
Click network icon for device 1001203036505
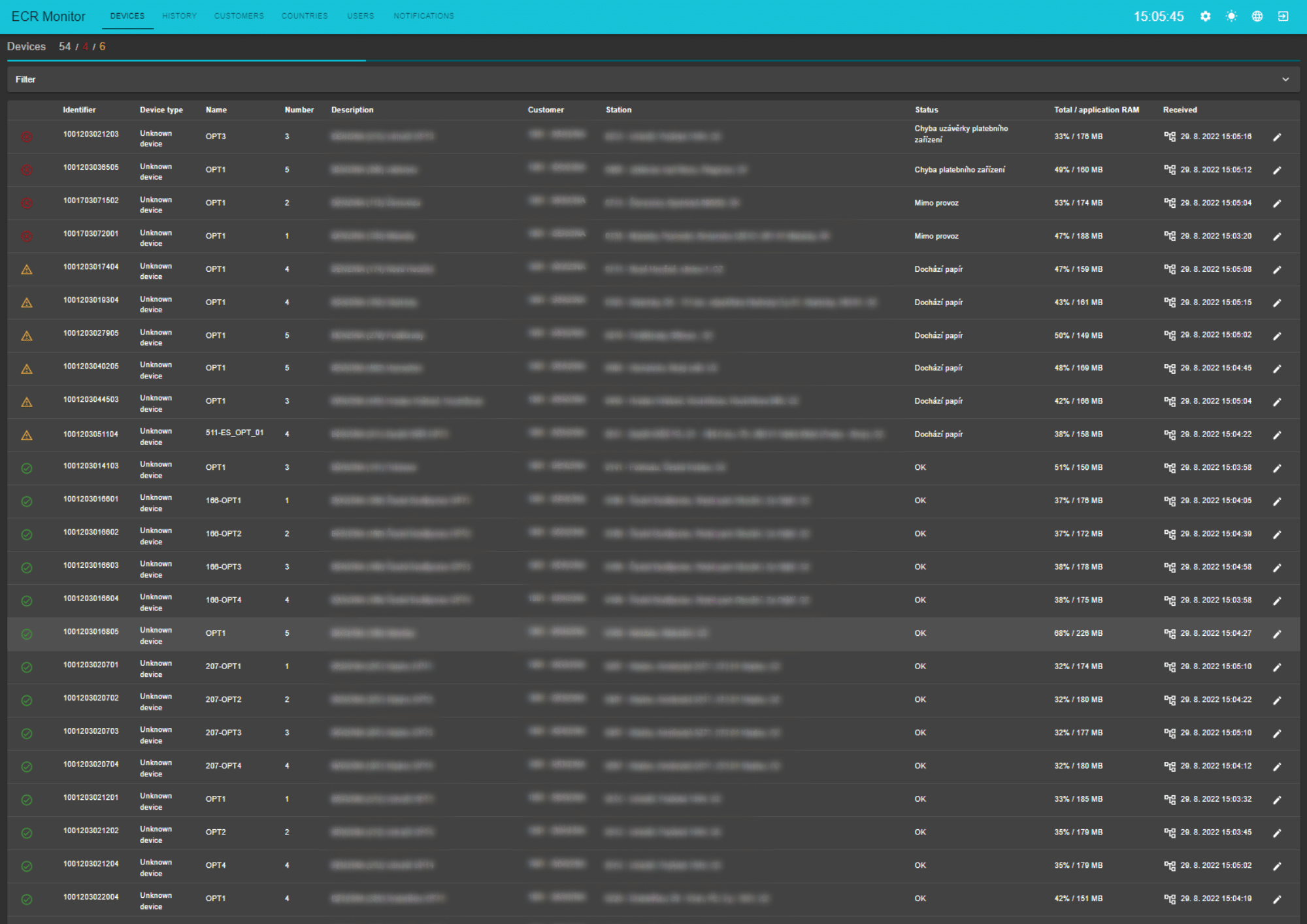coord(1169,170)
